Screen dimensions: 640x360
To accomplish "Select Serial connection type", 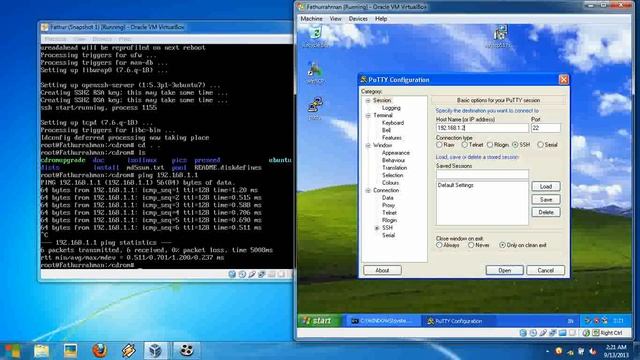I will (x=540, y=145).
